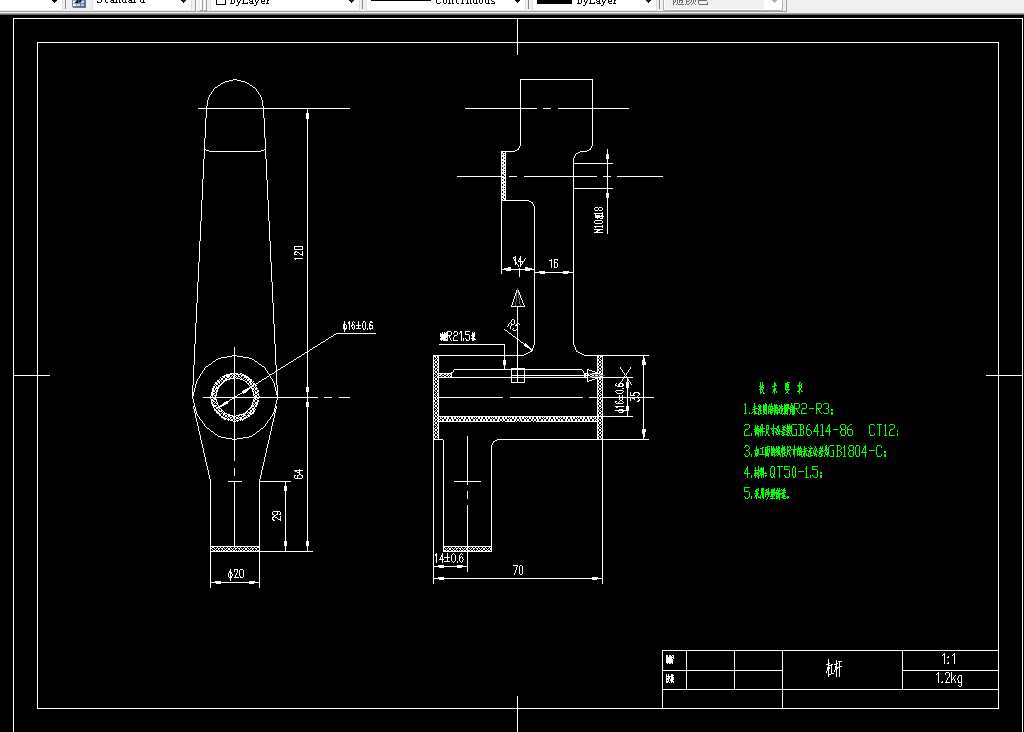Screen dimensions: 1024x732
Task: Click the 64 dimension text
Action: pyautogui.click(x=299, y=474)
